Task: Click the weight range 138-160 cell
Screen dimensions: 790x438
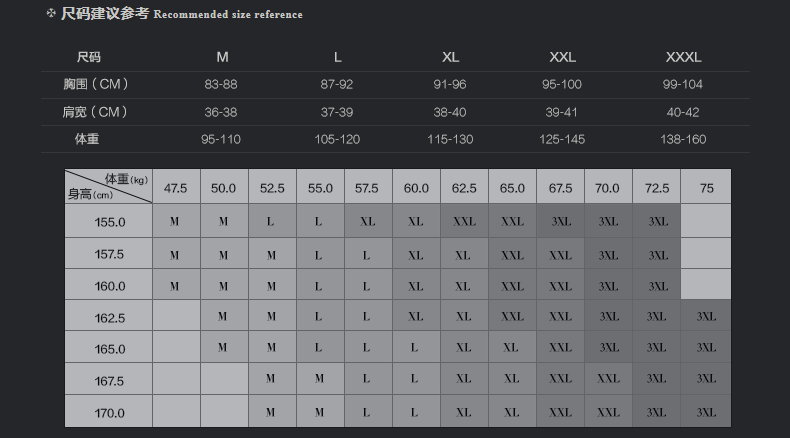Action: tap(684, 139)
